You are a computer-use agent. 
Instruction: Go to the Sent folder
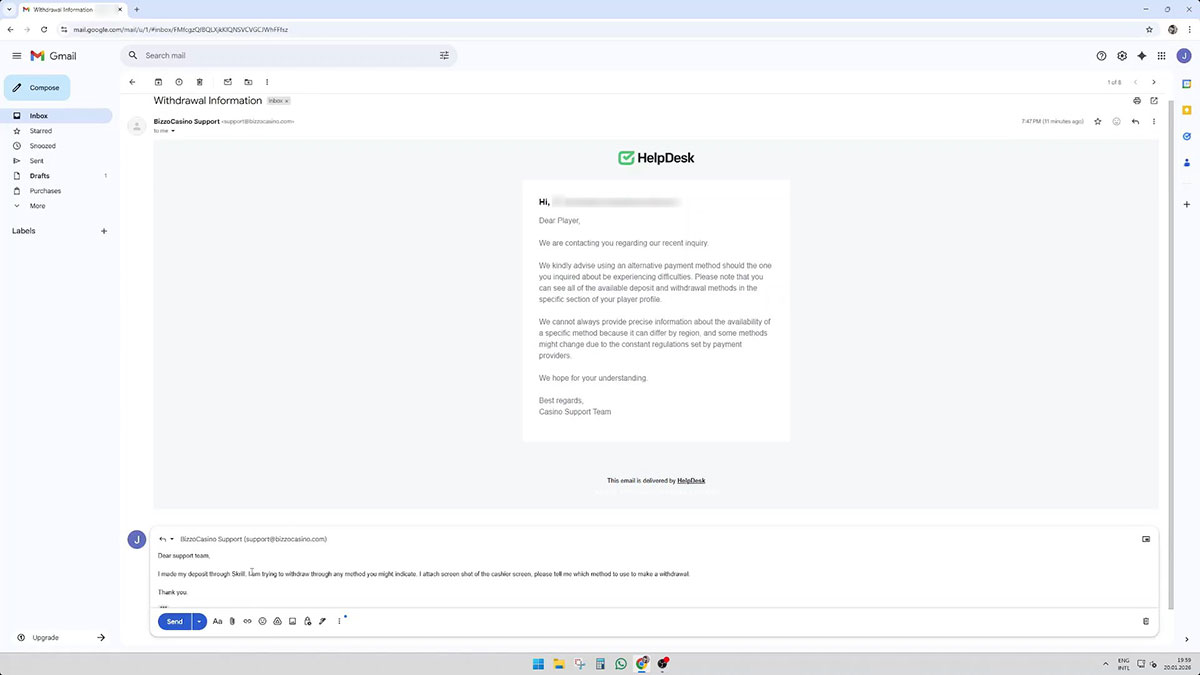click(36, 161)
